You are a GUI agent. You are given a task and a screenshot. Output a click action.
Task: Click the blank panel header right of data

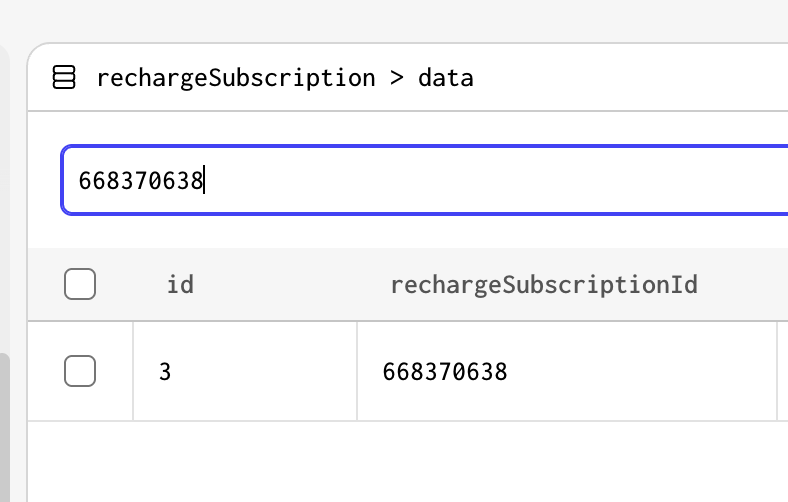[x=631, y=78]
